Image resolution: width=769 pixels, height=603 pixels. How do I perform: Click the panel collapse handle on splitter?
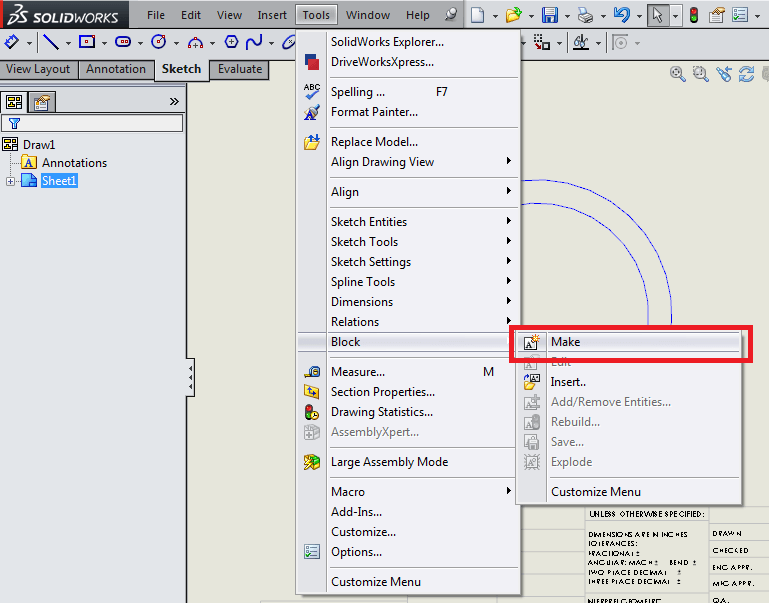pyautogui.click(x=190, y=377)
